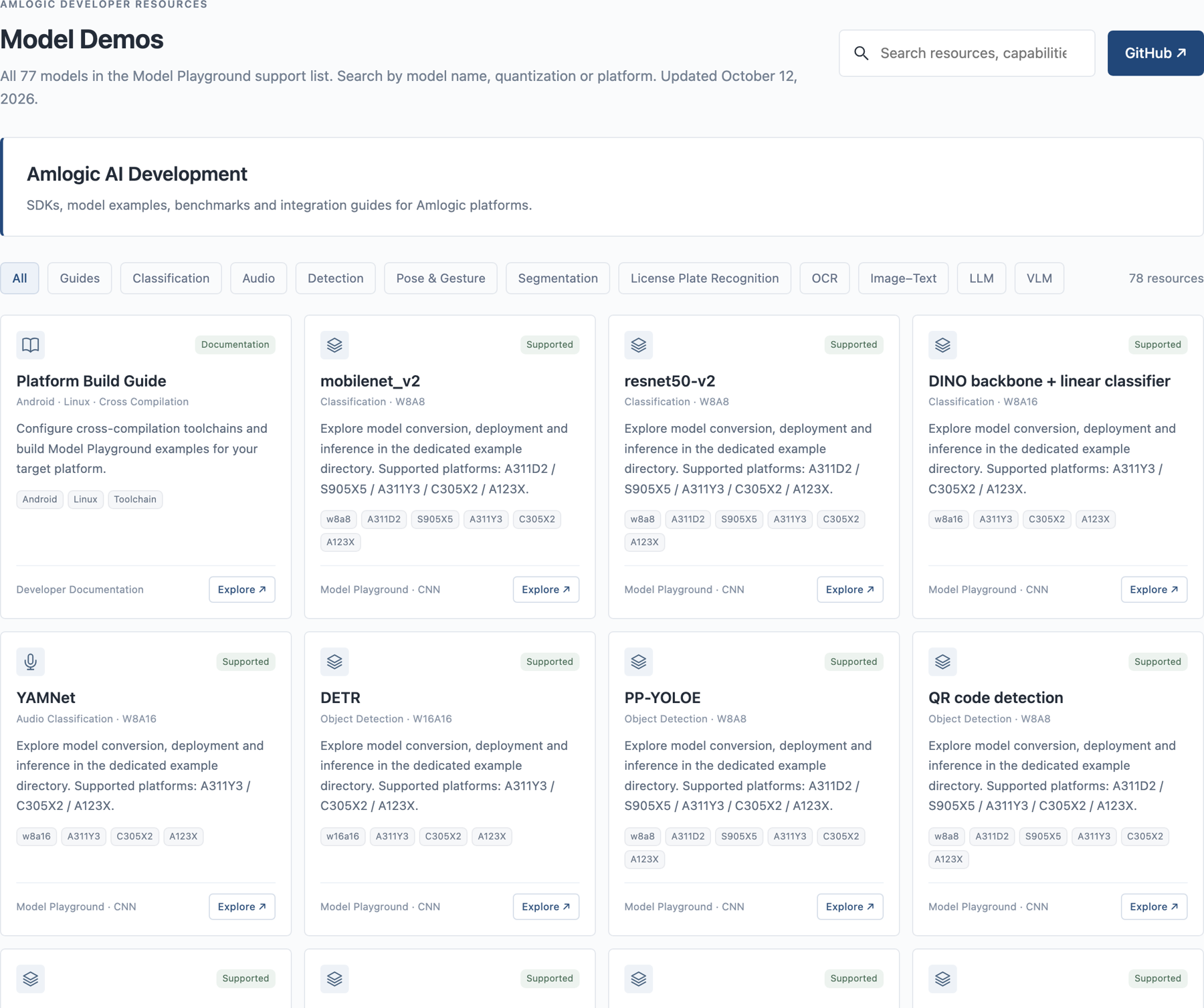Click the 78 resources count label
1204x1008 pixels.
[x=1166, y=278]
